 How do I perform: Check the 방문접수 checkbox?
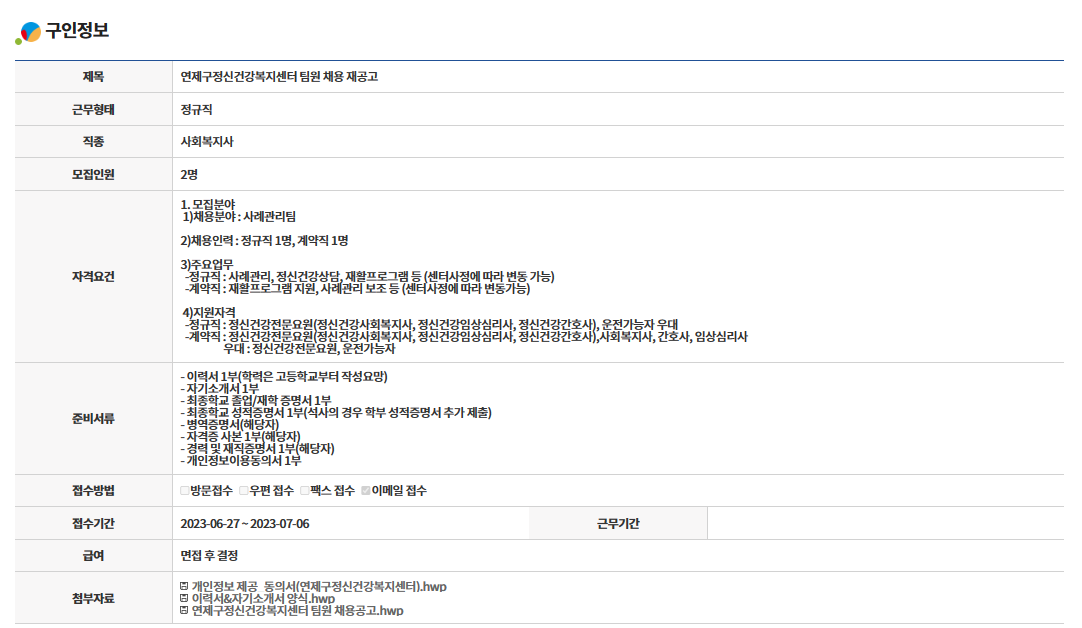point(185,490)
